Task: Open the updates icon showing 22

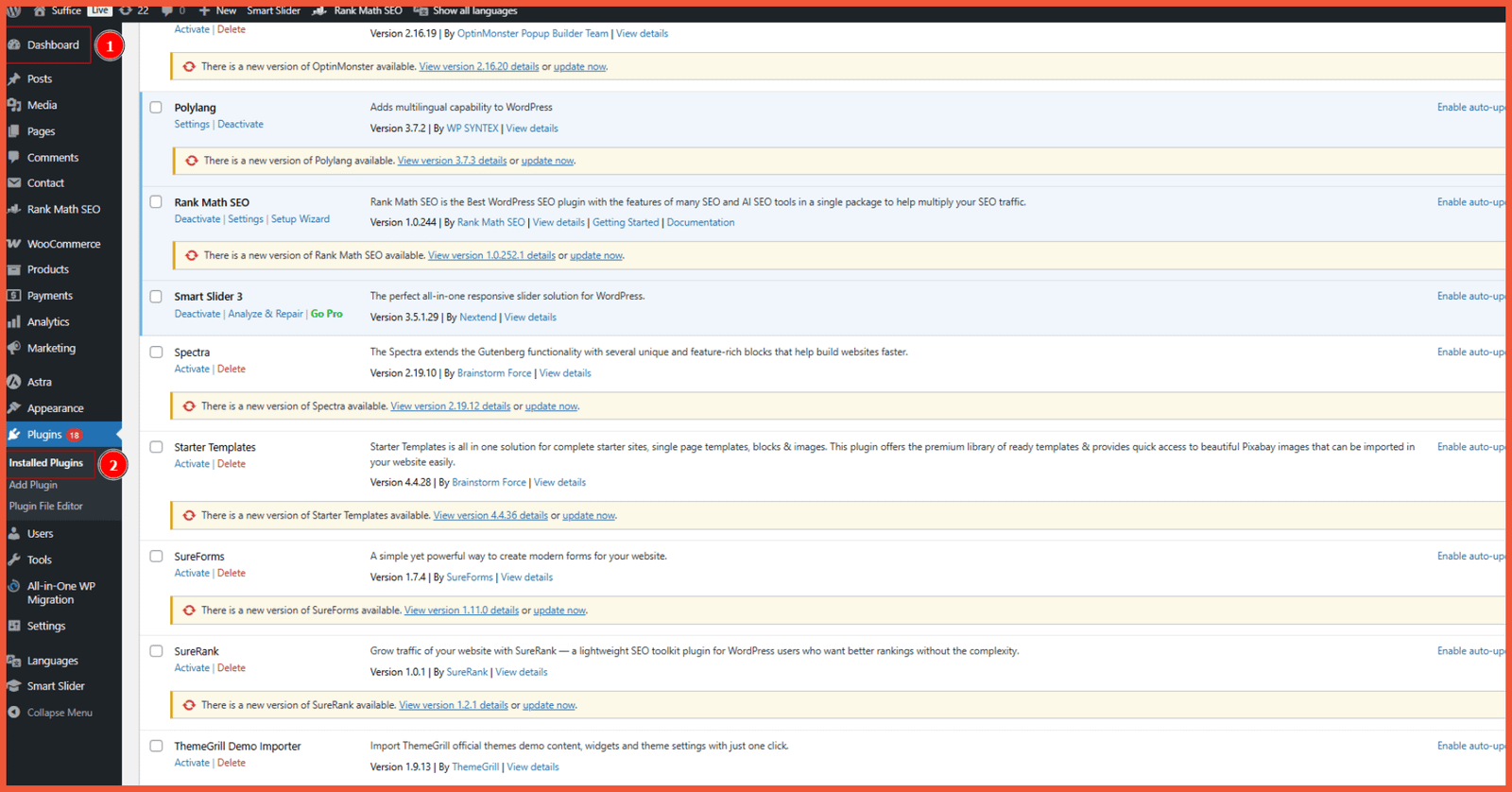Action: coord(134,10)
